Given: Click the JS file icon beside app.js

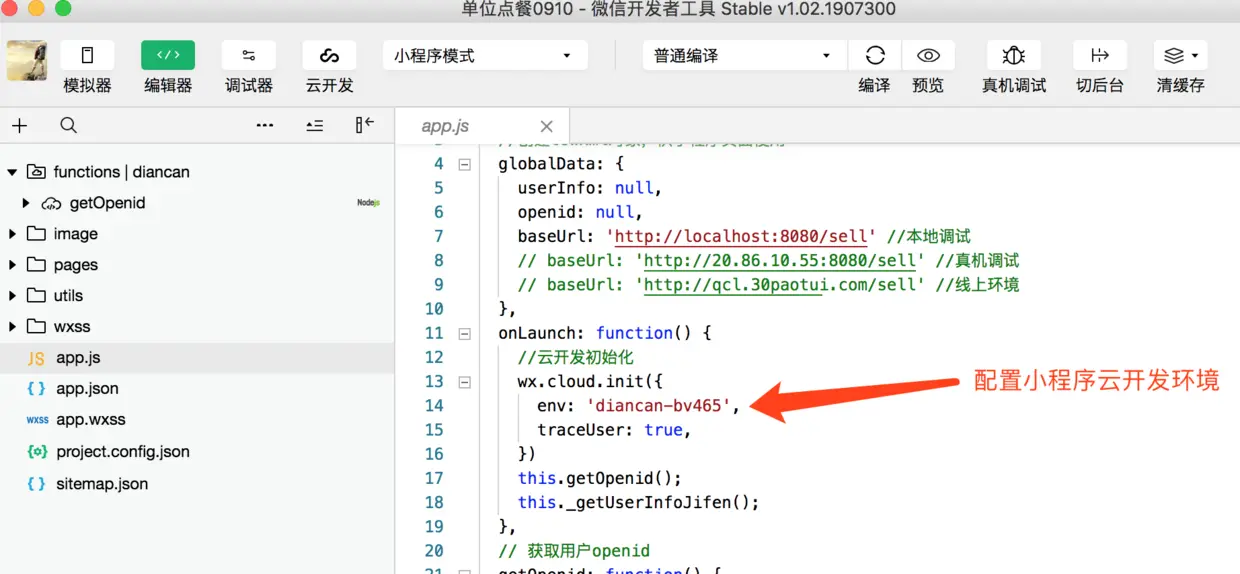Looking at the screenshot, I should click(x=36, y=358).
